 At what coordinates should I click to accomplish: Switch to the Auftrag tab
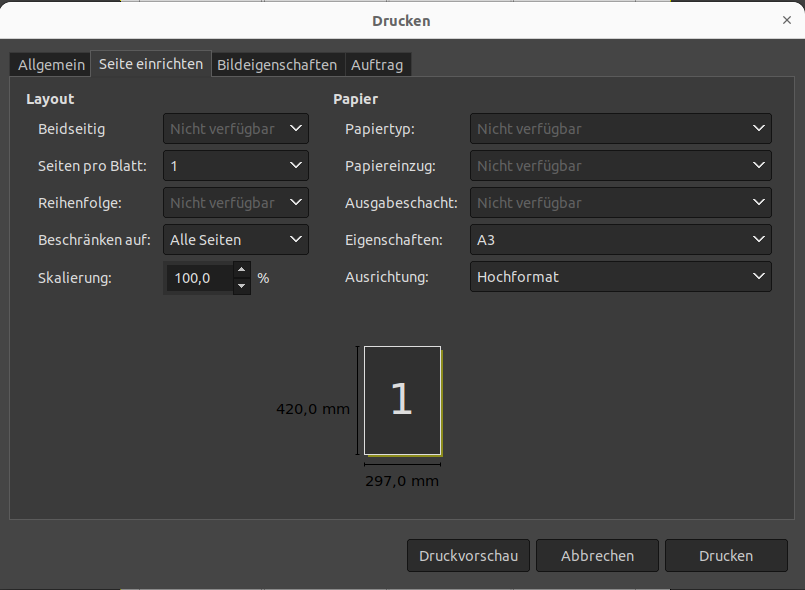coord(378,64)
